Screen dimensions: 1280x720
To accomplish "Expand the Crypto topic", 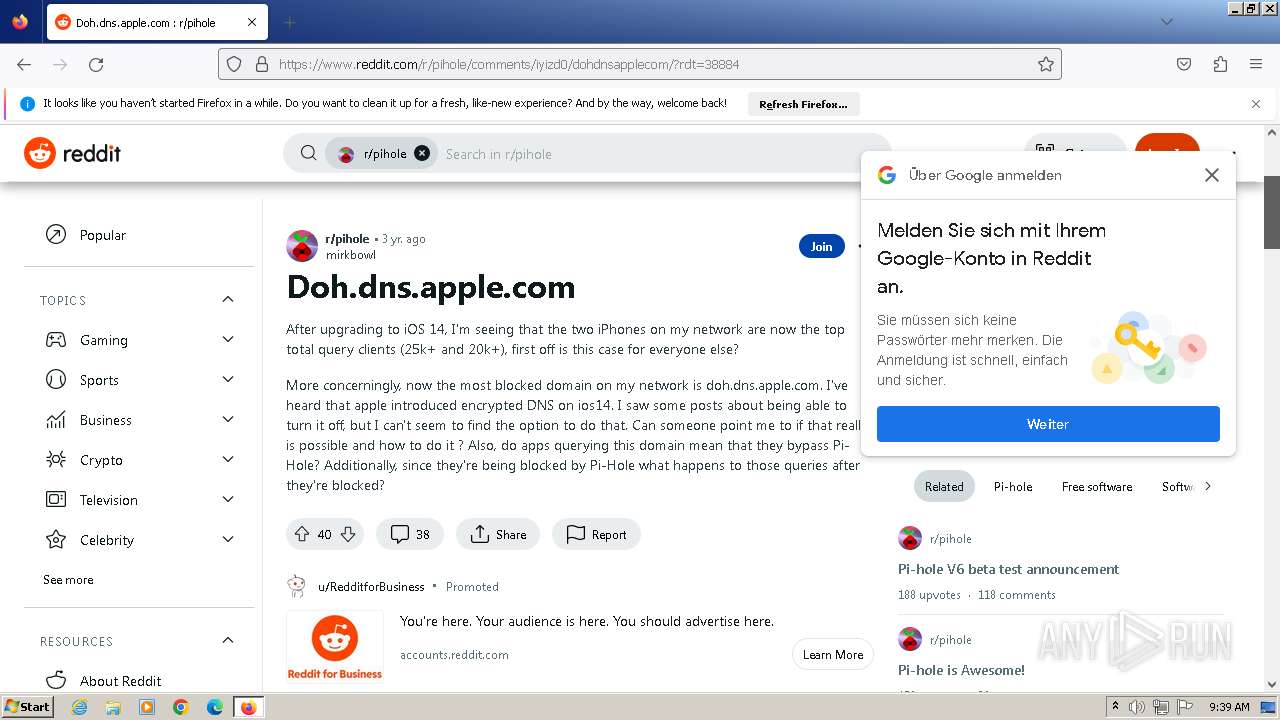I will tap(228, 460).
